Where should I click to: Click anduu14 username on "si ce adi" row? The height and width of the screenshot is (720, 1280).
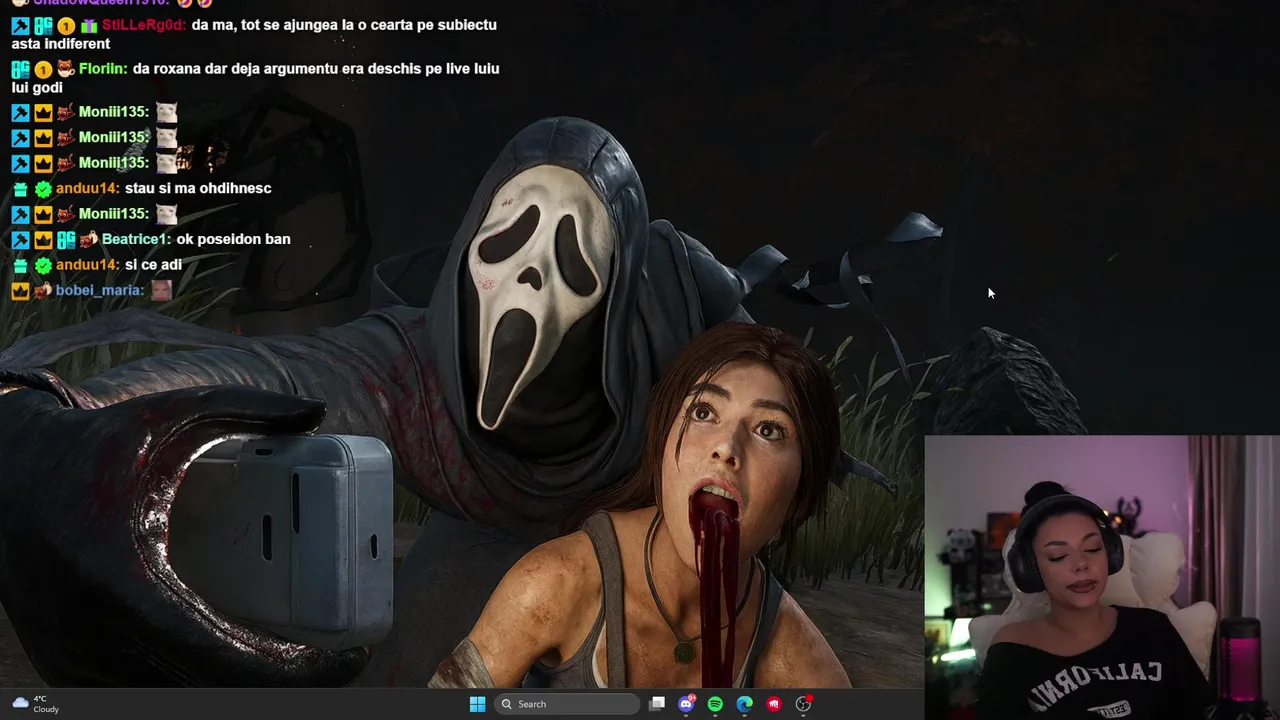(87, 265)
